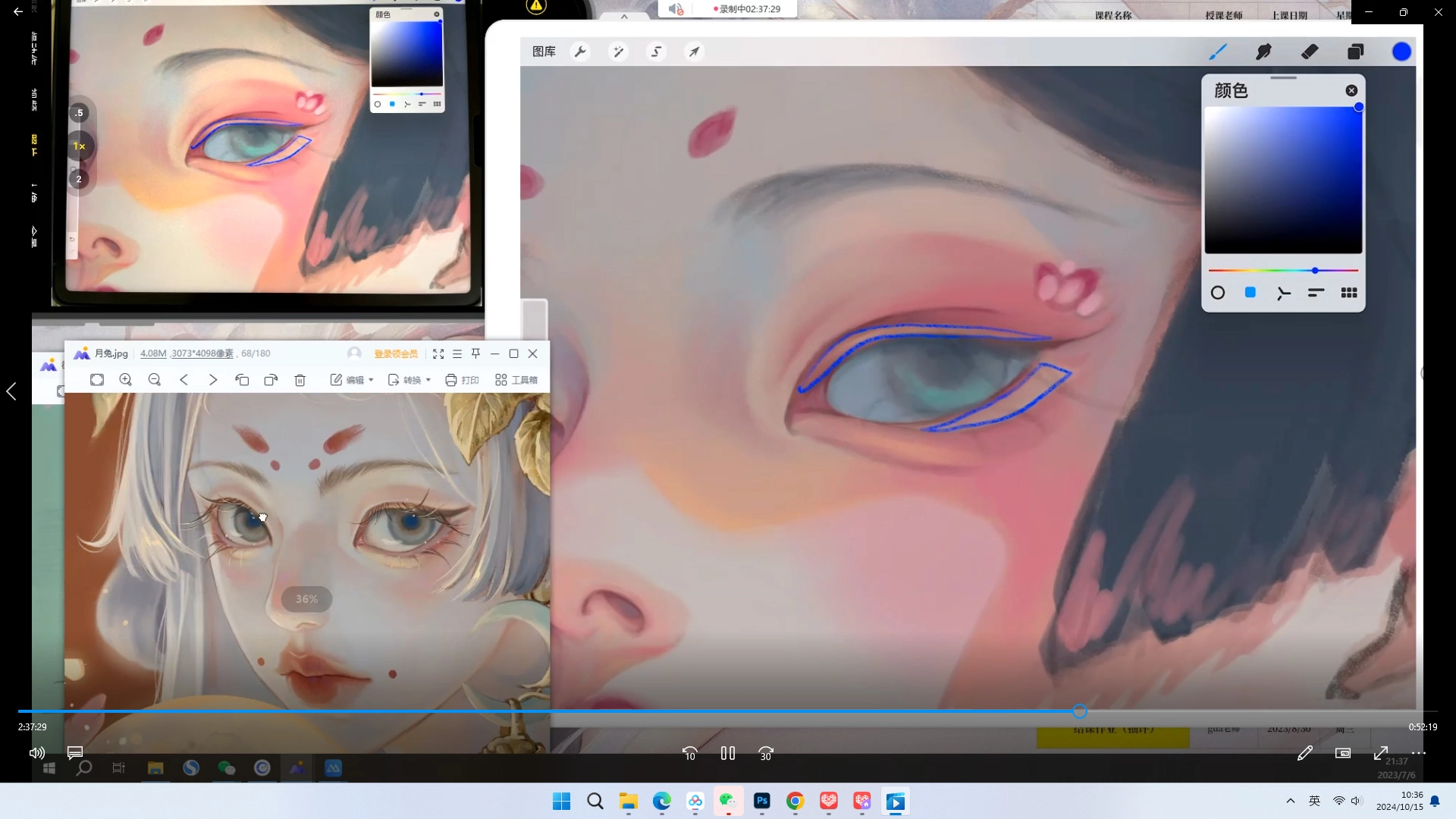
Task: Click the S selection tool
Action: click(657, 52)
